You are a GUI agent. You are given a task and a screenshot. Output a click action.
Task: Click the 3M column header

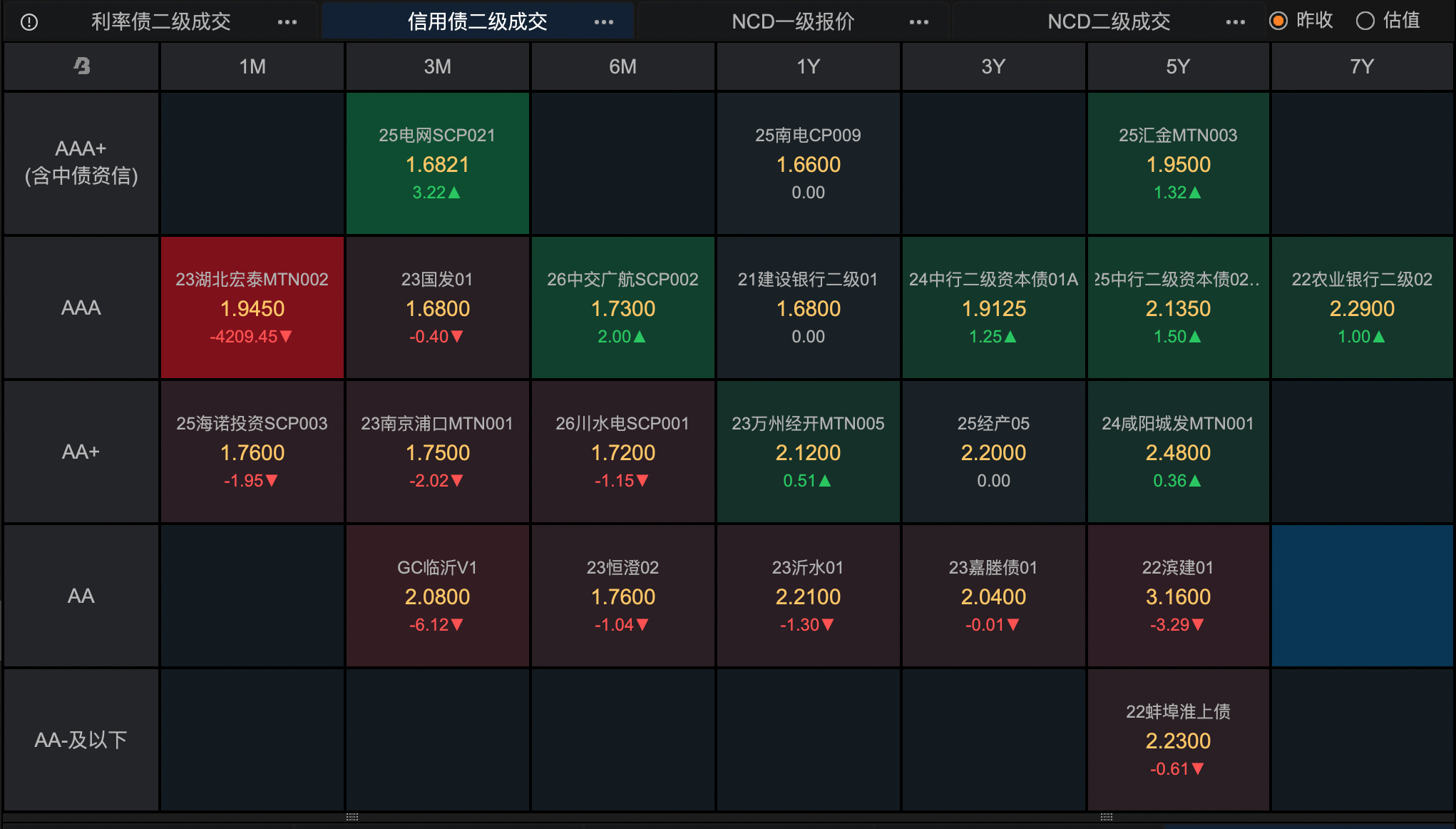click(437, 66)
